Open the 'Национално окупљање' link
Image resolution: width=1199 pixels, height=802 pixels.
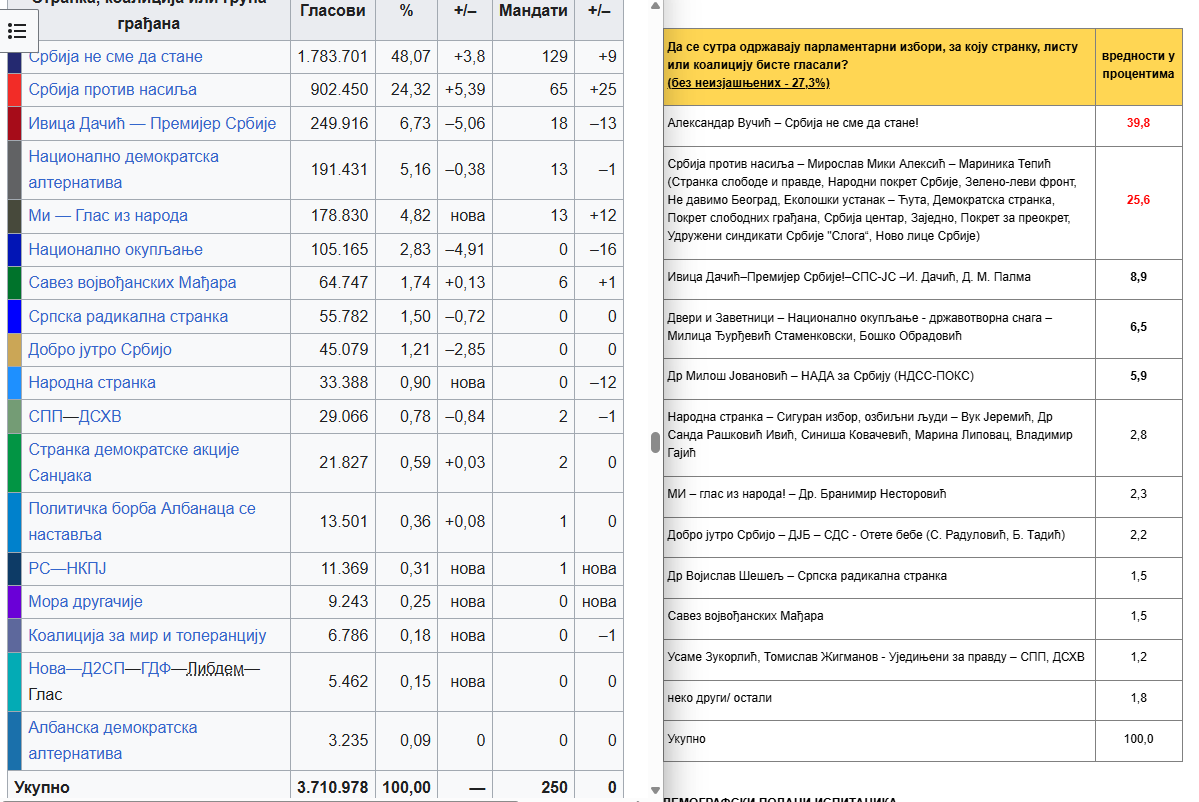[115, 249]
